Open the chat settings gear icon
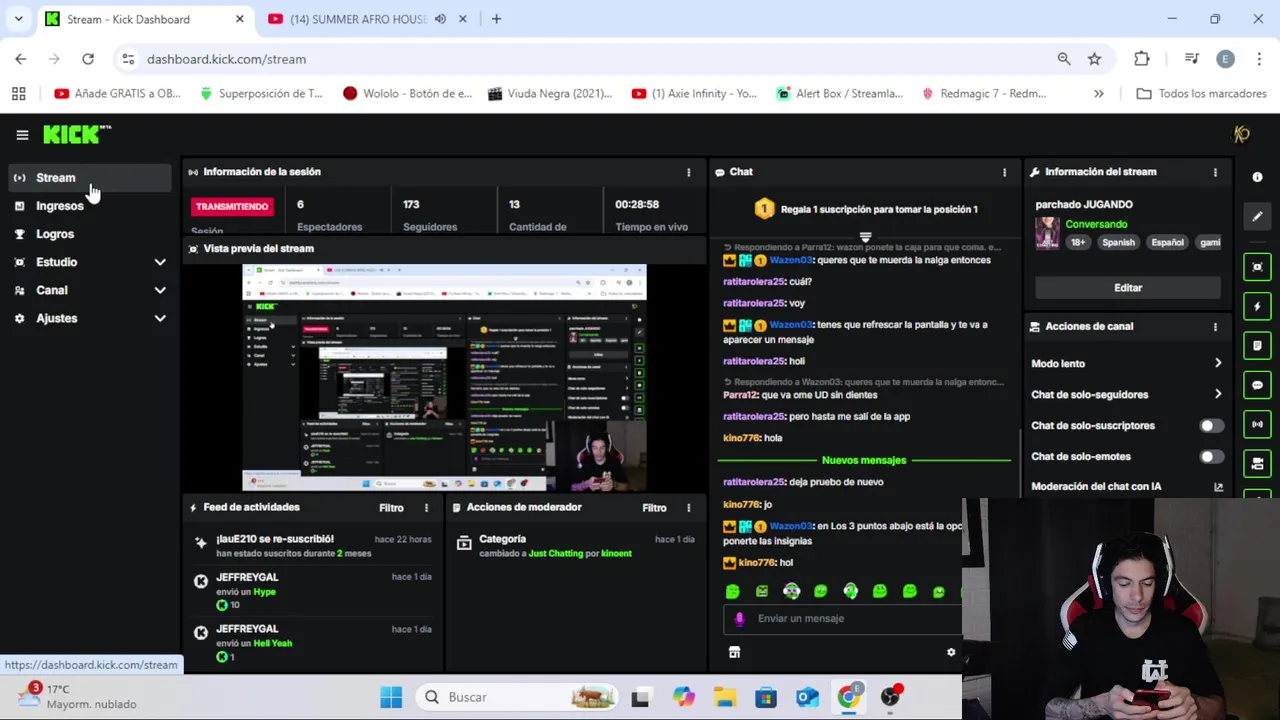This screenshot has height=720, width=1280. pos(951,652)
